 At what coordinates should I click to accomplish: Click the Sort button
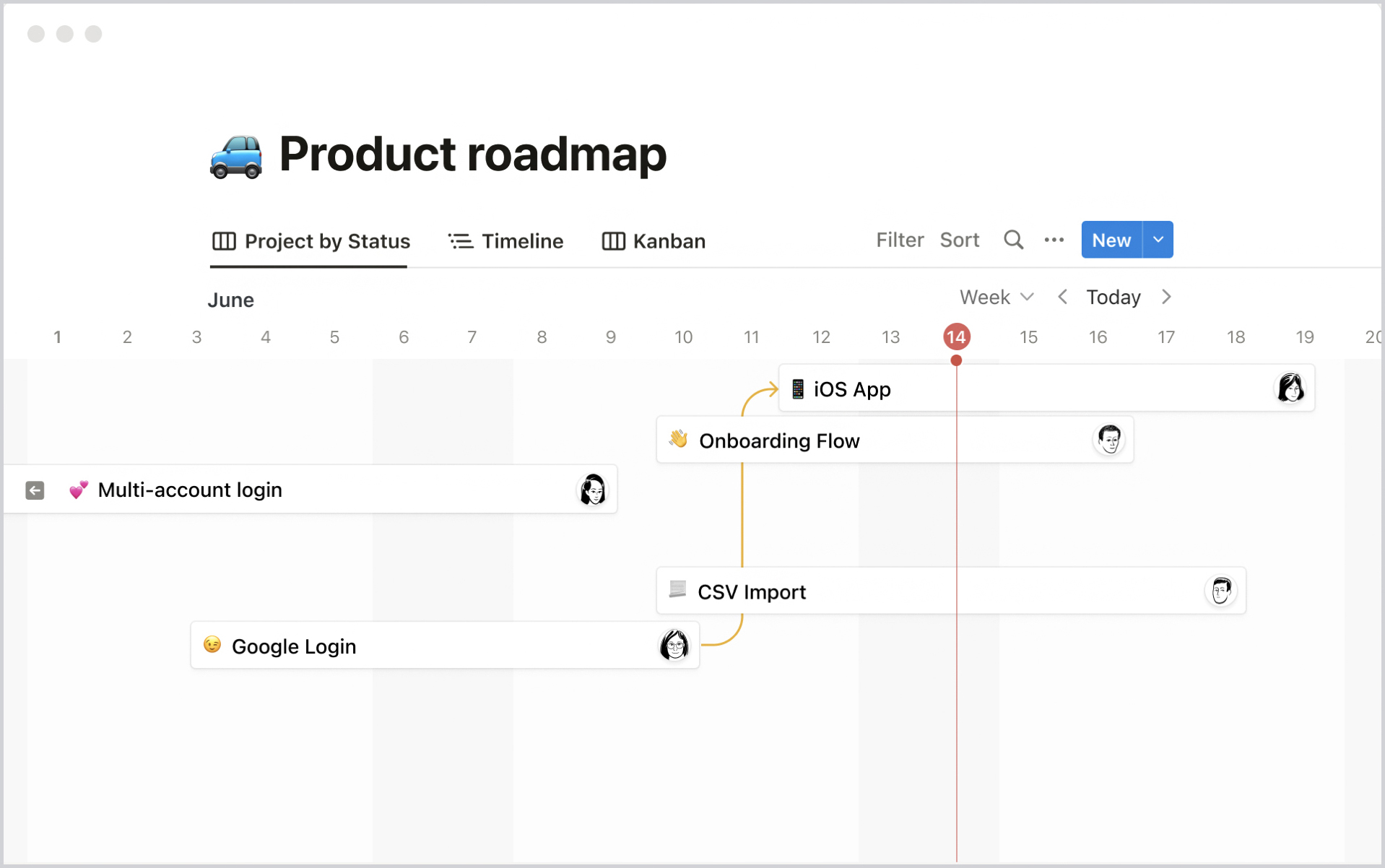[x=959, y=240]
